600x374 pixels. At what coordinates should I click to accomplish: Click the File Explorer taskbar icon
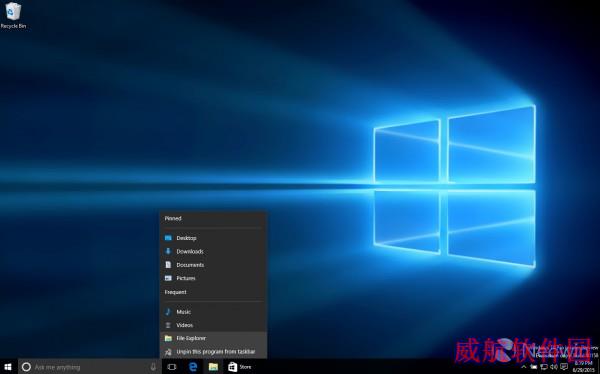click(213, 367)
